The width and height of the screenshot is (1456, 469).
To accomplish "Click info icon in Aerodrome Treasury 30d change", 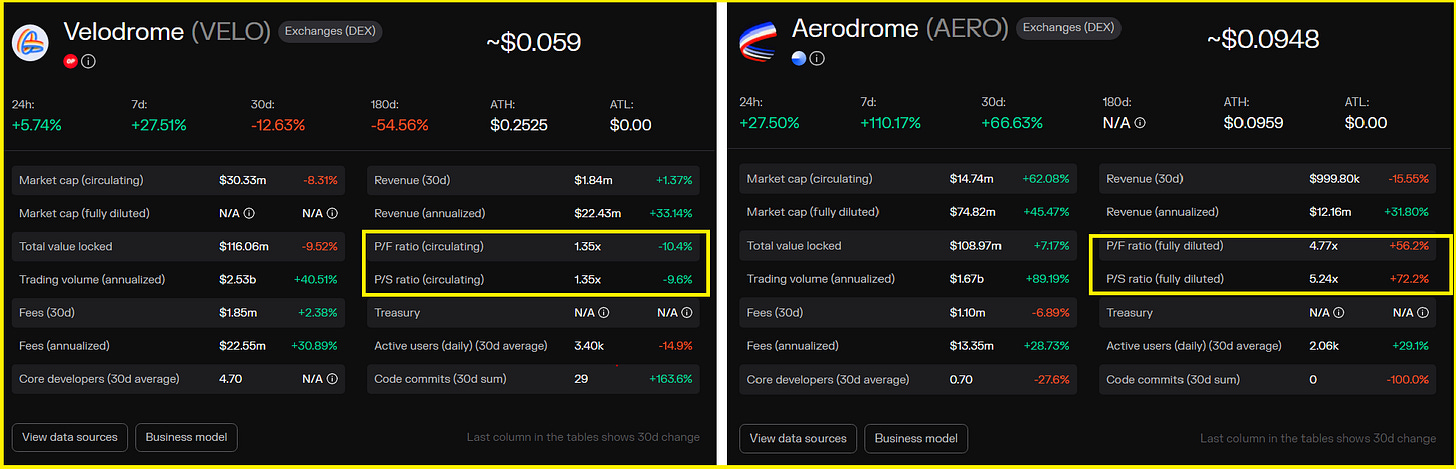I will (x=1423, y=313).
